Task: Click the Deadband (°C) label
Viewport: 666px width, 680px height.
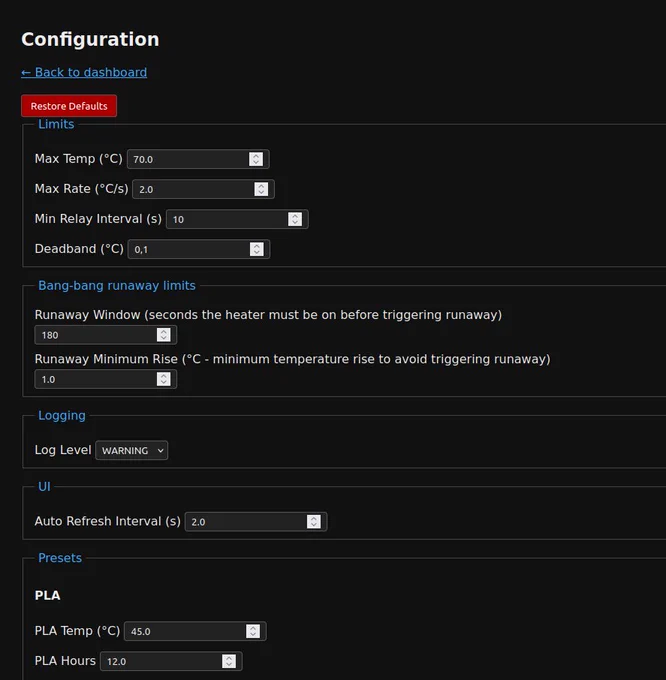Action: tap(79, 249)
